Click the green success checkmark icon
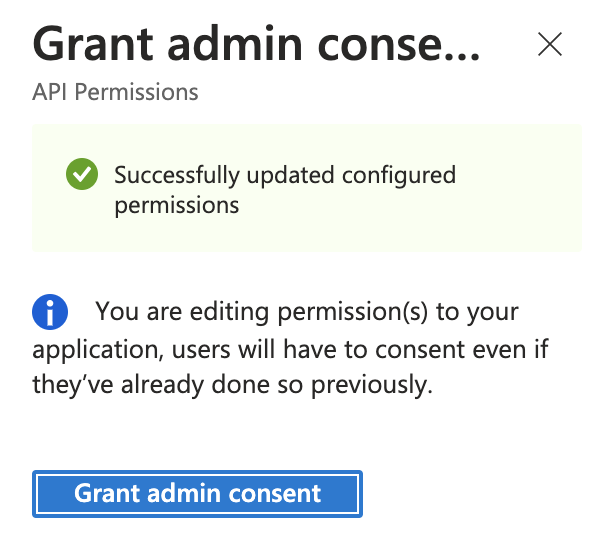 coord(82,174)
